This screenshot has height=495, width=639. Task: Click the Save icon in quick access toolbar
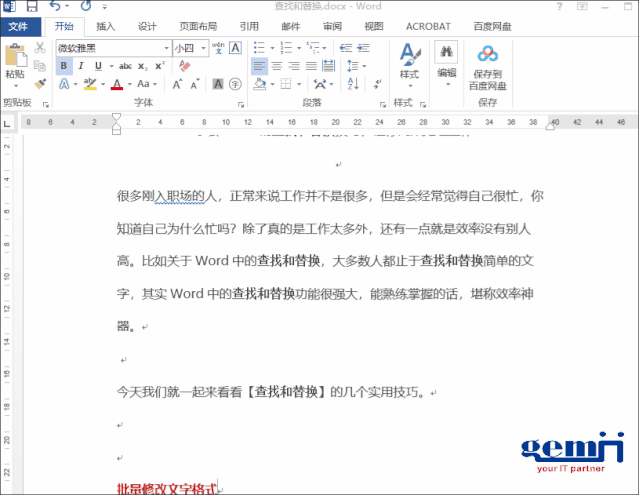[32, 6]
